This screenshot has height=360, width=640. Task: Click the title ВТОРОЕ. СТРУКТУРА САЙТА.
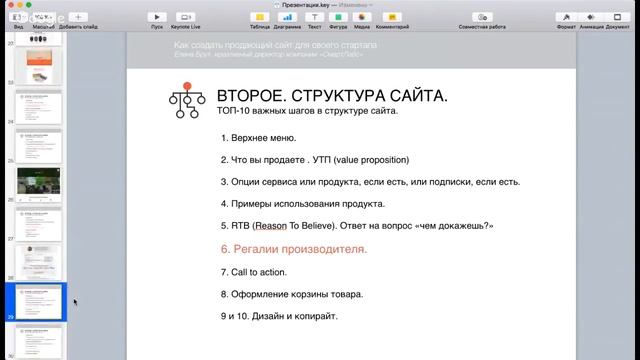(332, 96)
